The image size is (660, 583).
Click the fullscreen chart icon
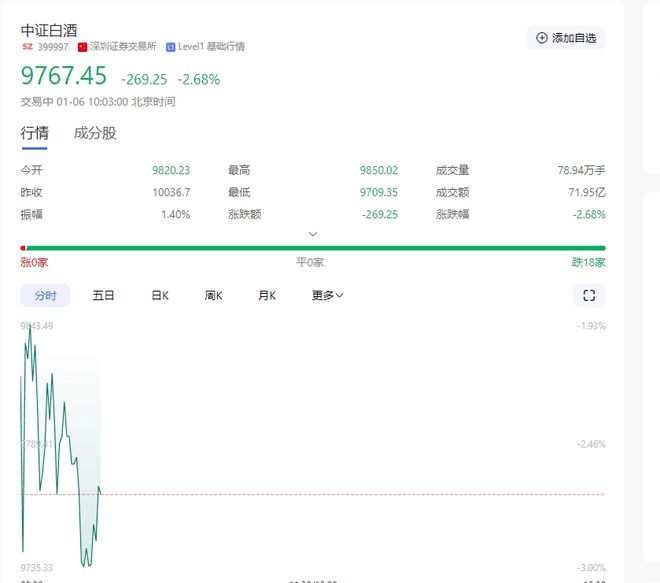pos(589,295)
